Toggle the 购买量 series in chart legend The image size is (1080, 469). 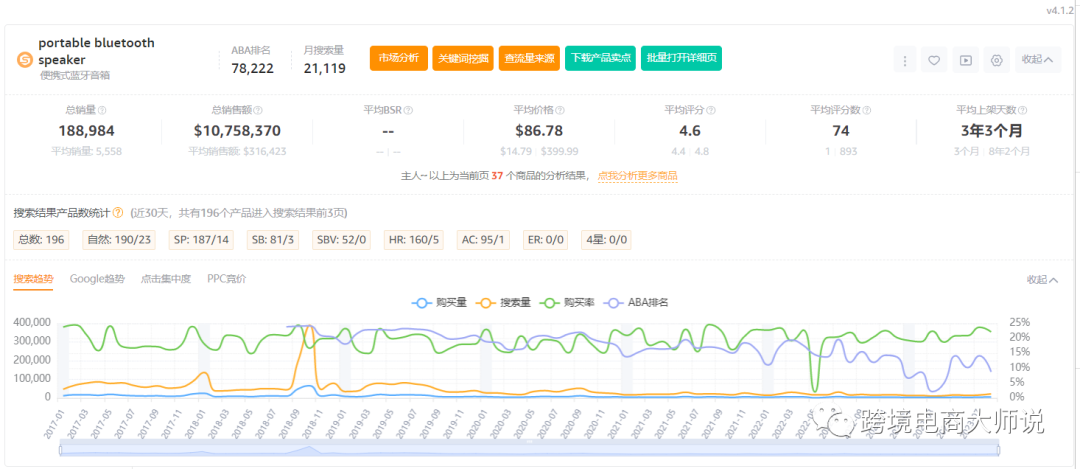[x=439, y=302]
